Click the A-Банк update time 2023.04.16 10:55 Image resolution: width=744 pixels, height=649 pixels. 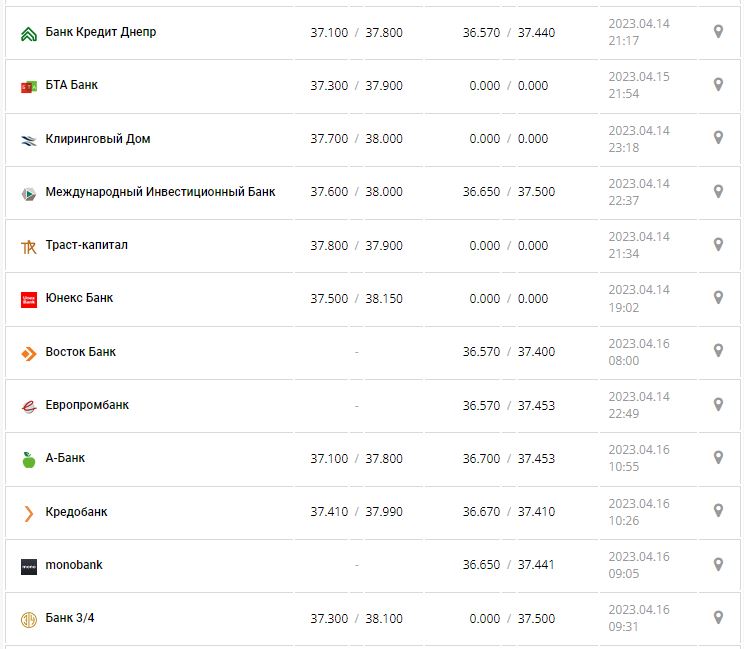tap(638, 458)
